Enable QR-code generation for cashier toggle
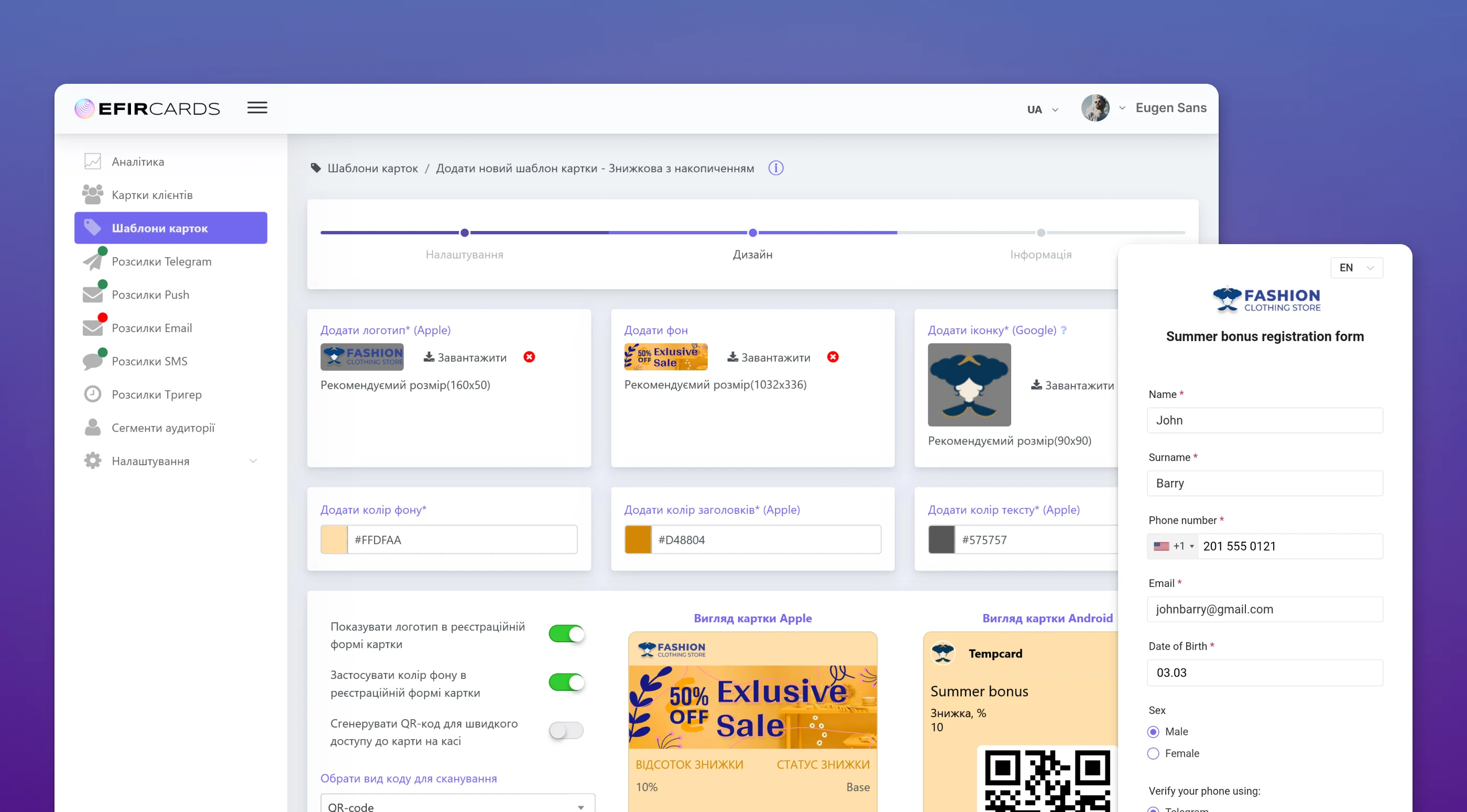The image size is (1467, 812). click(566, 731)
